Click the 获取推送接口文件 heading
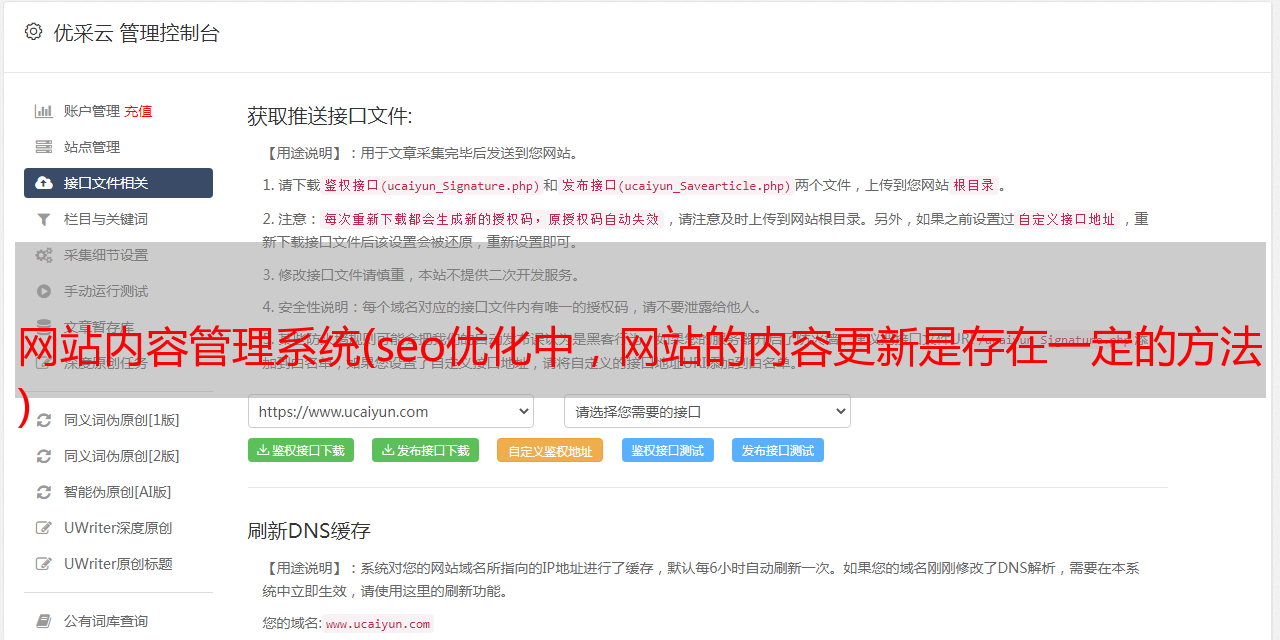1280x640 pixels. [330, 116]
